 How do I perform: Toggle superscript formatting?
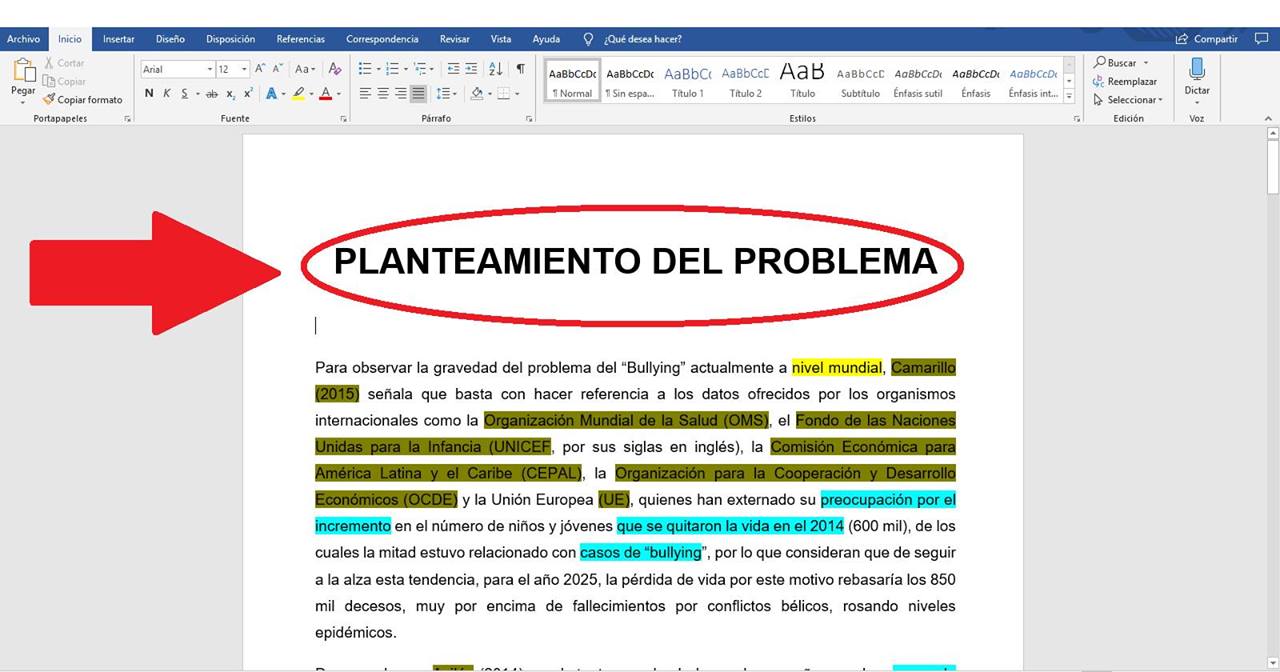tap(247, 93)
